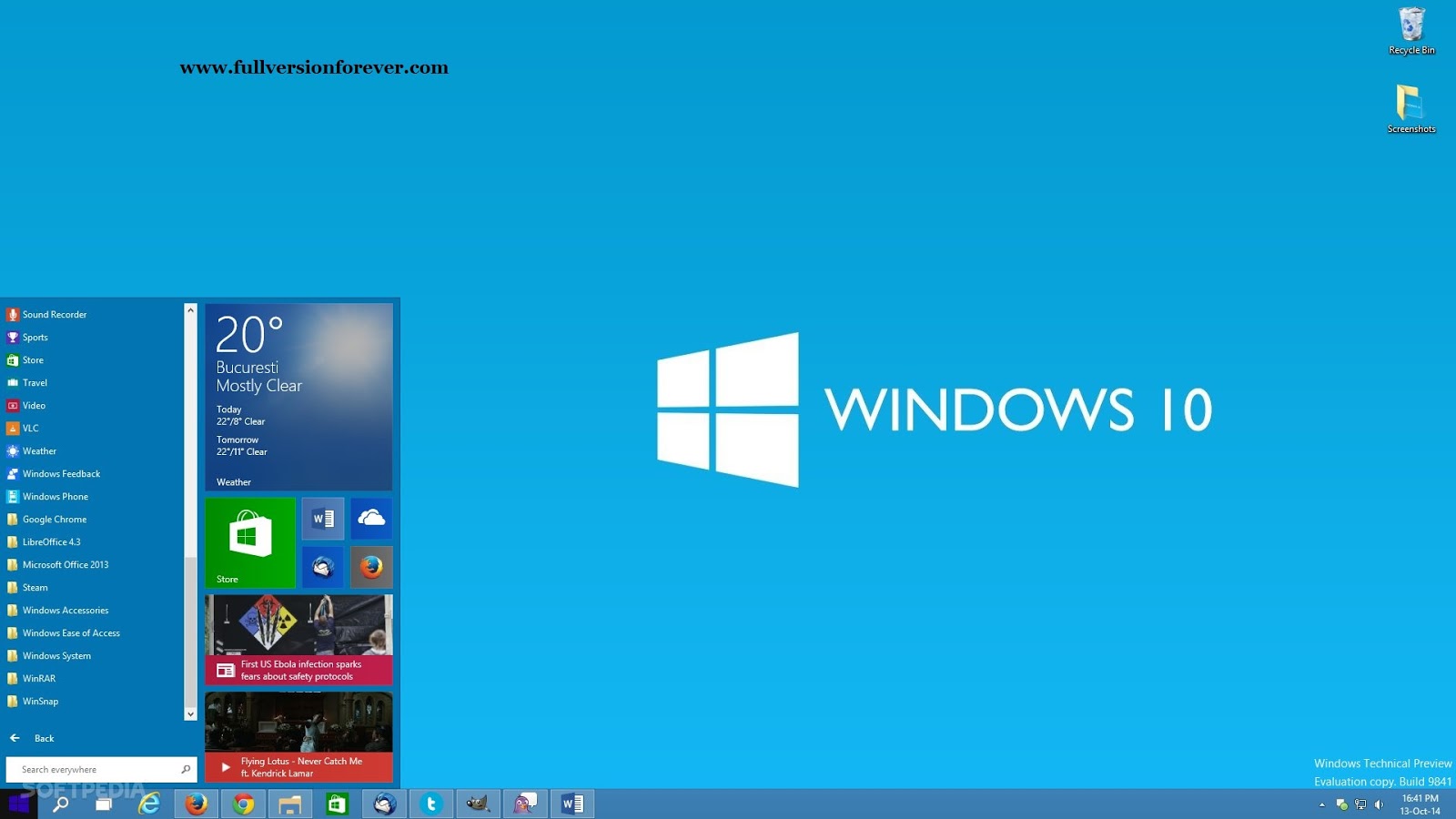Open the Weather live tile for Bucuresti
The image size is (1456, 819).
point(298,397)
